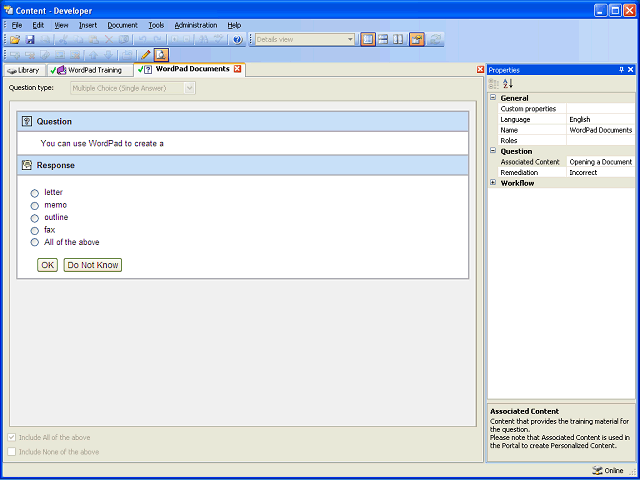Toggle Include None of the above checkbox
640x480 pixels.
click(12, 452)
